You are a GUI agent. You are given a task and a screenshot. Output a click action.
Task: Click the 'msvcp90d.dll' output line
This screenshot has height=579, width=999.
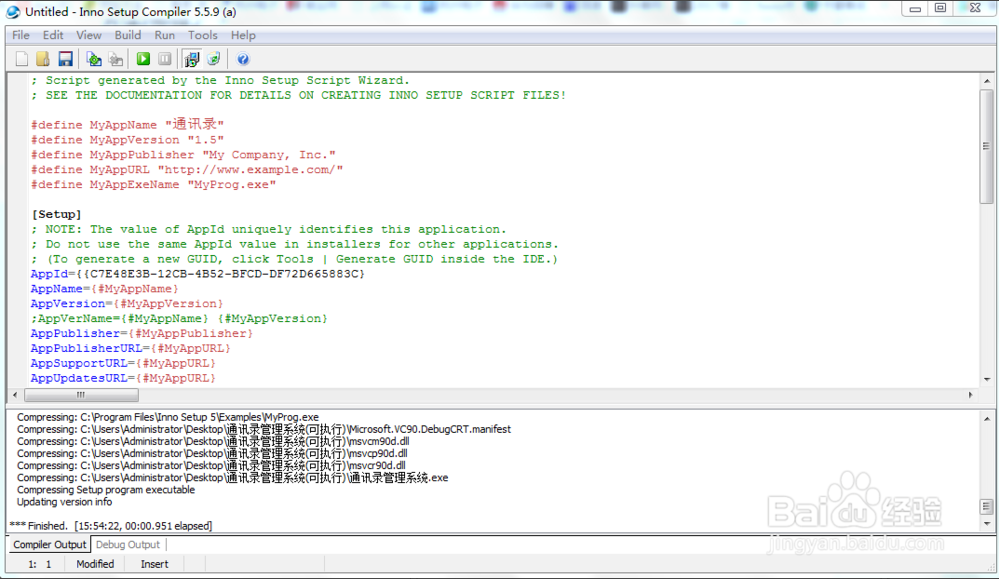(x=212, y=454)
